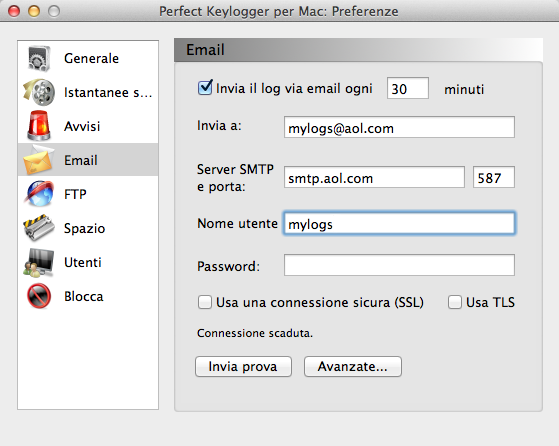
Task: Minimize the Preferenze window
Action: [34, 11]
